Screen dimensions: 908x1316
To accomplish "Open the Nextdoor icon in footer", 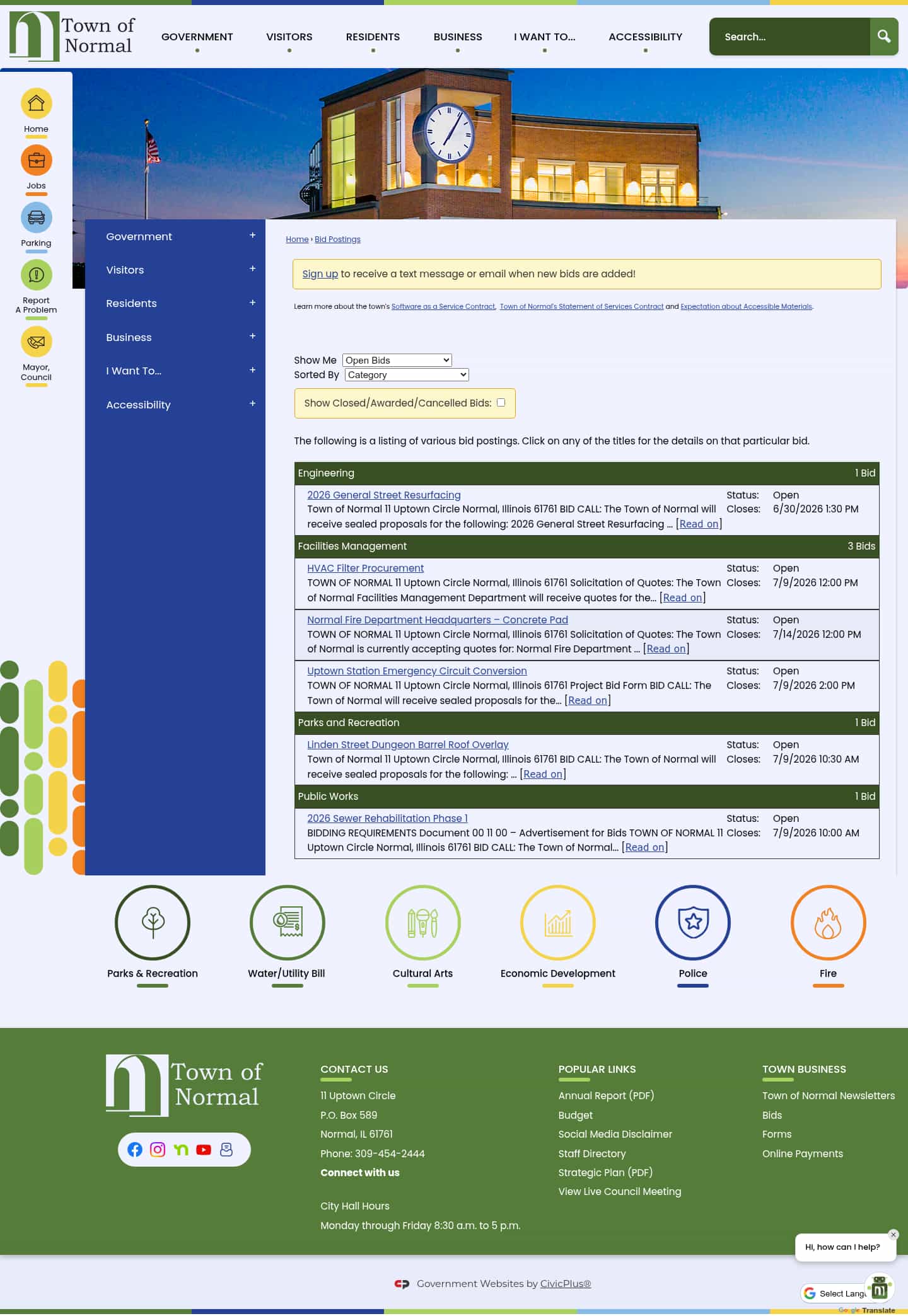I will tap(181, 1150).
